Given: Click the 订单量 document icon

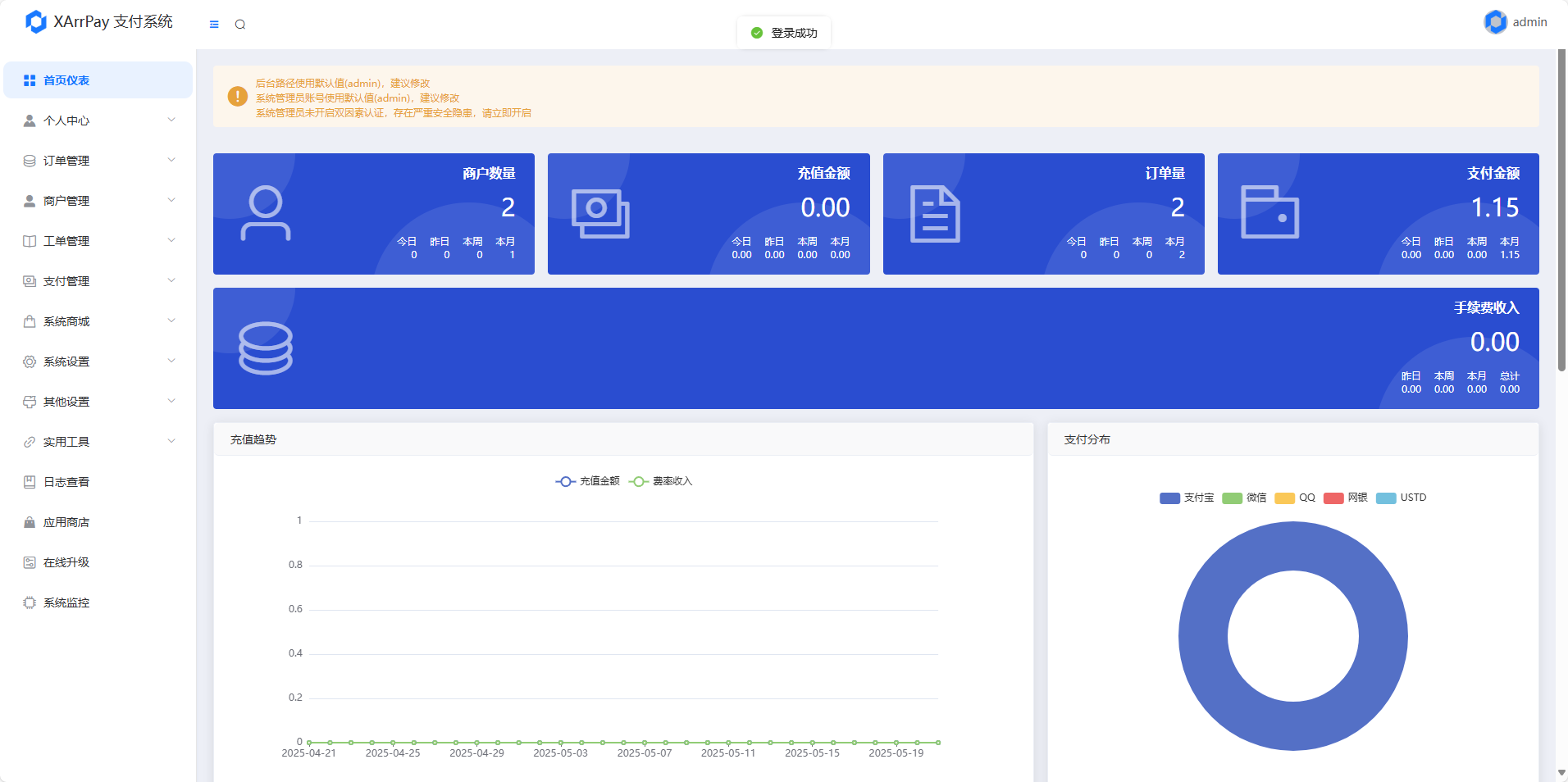Looking at the screenshot, I should (x=935, y=214).
